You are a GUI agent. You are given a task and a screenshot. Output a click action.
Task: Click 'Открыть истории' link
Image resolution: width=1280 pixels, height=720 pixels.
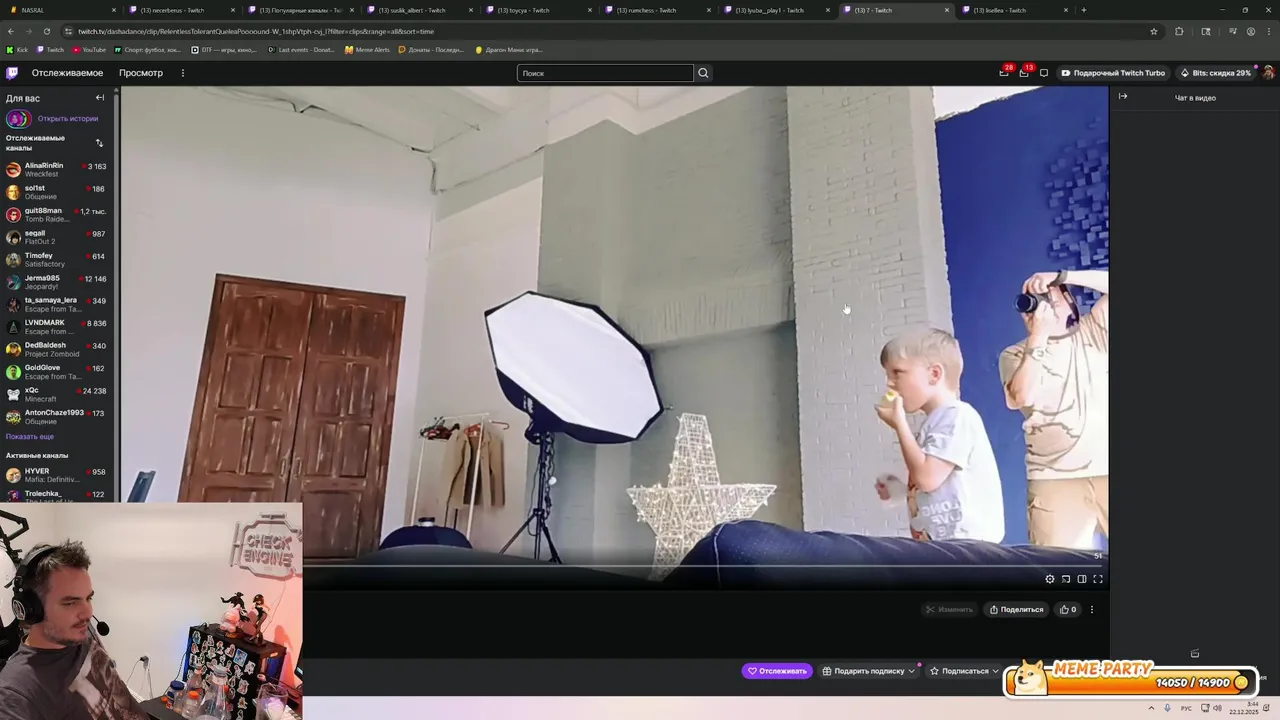click(x=68, y=119)
